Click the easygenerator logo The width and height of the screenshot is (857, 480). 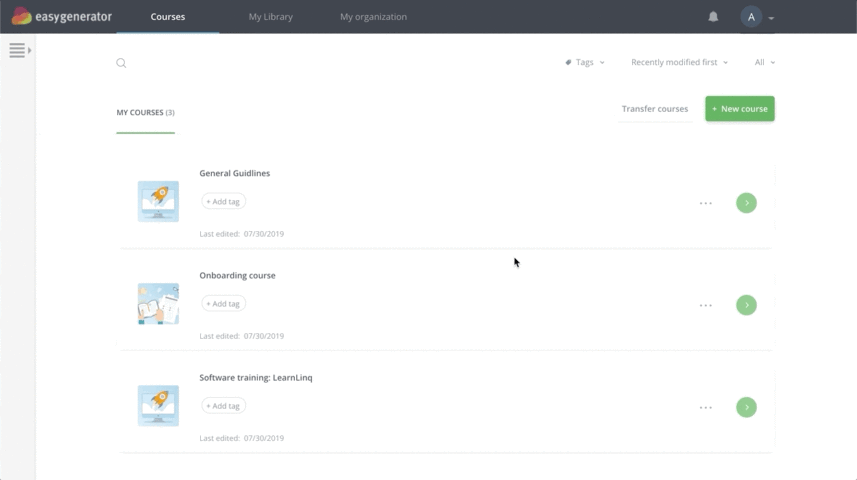pyautogui.click(x=62, y=16)
